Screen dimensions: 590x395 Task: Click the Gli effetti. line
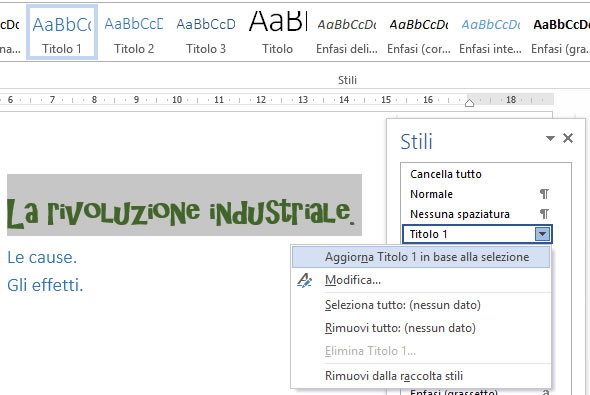[45, 285]
